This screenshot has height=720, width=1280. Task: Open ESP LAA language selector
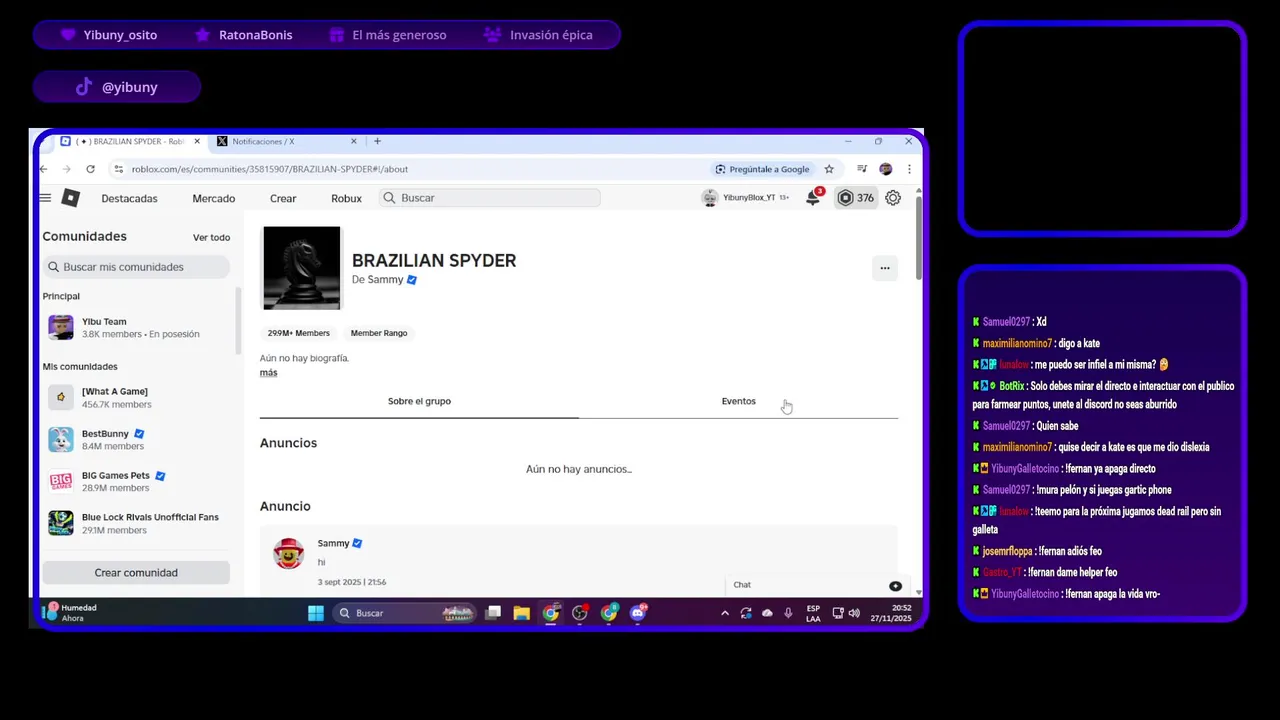click(x=813, y=613)
